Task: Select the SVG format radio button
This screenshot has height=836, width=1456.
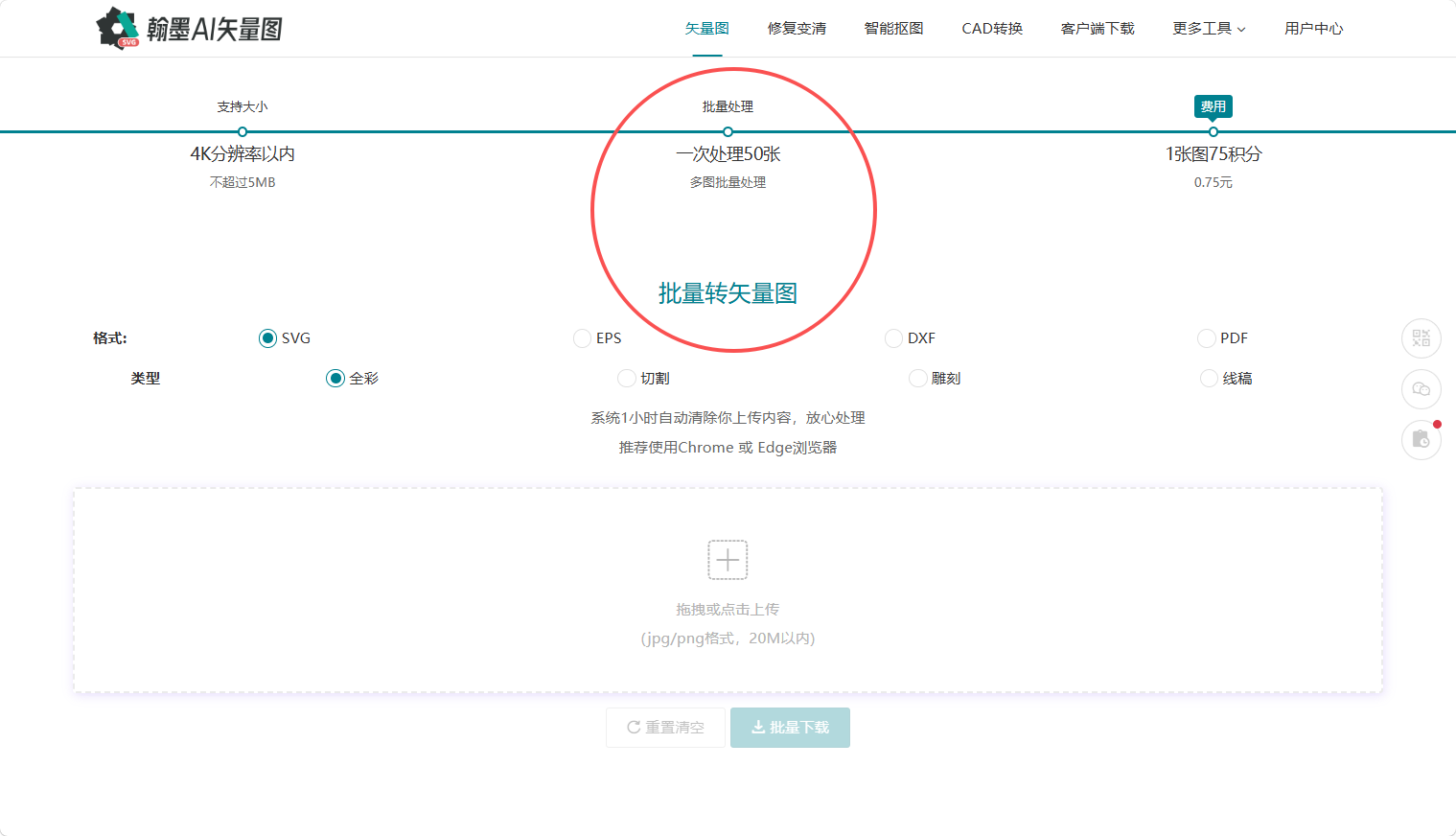Action: [x=267, y=338]
